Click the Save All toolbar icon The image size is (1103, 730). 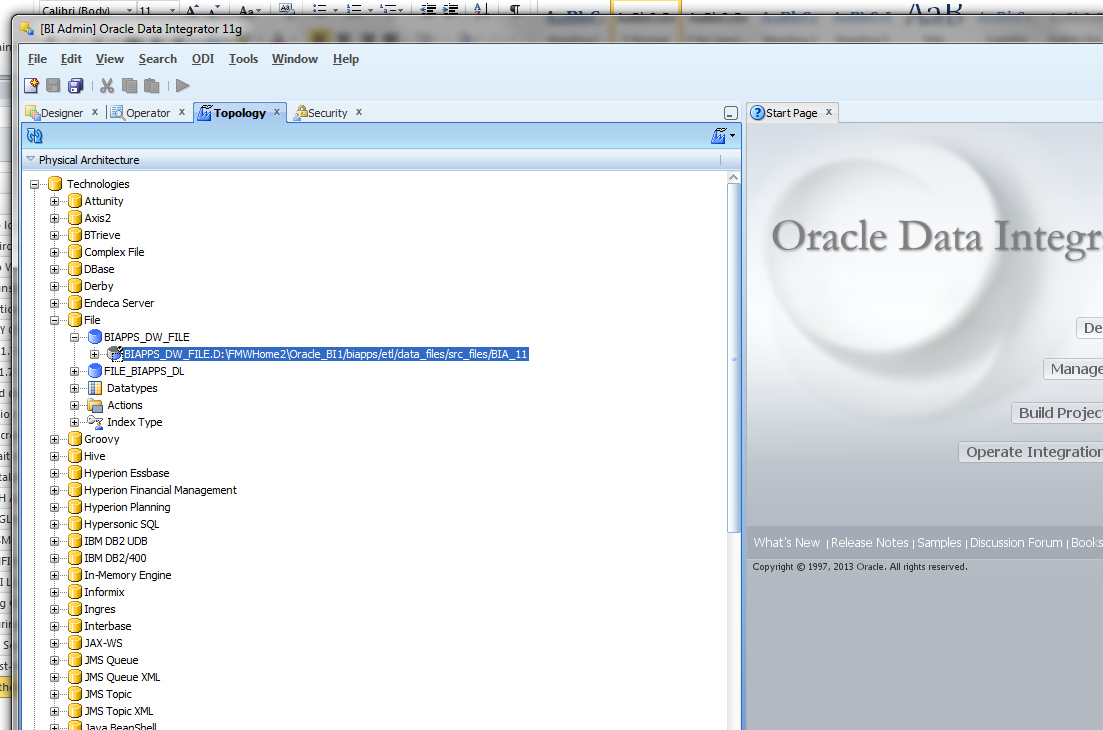click(x=75, y=86)
